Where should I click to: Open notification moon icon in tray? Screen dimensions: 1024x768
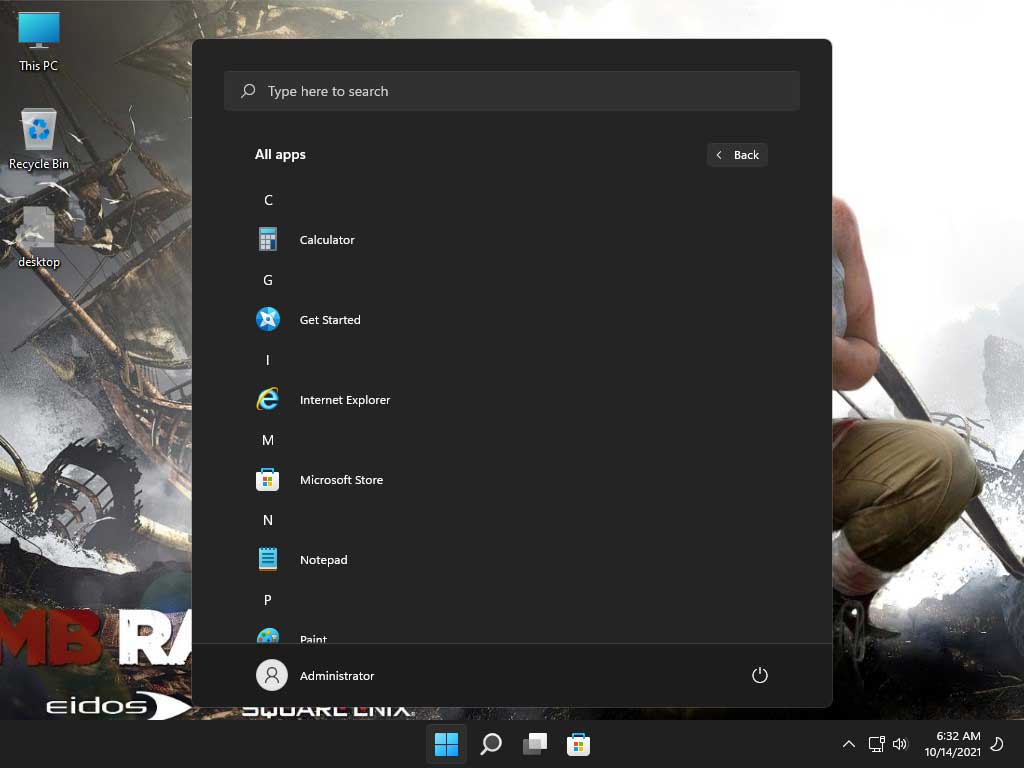(997, 744)
